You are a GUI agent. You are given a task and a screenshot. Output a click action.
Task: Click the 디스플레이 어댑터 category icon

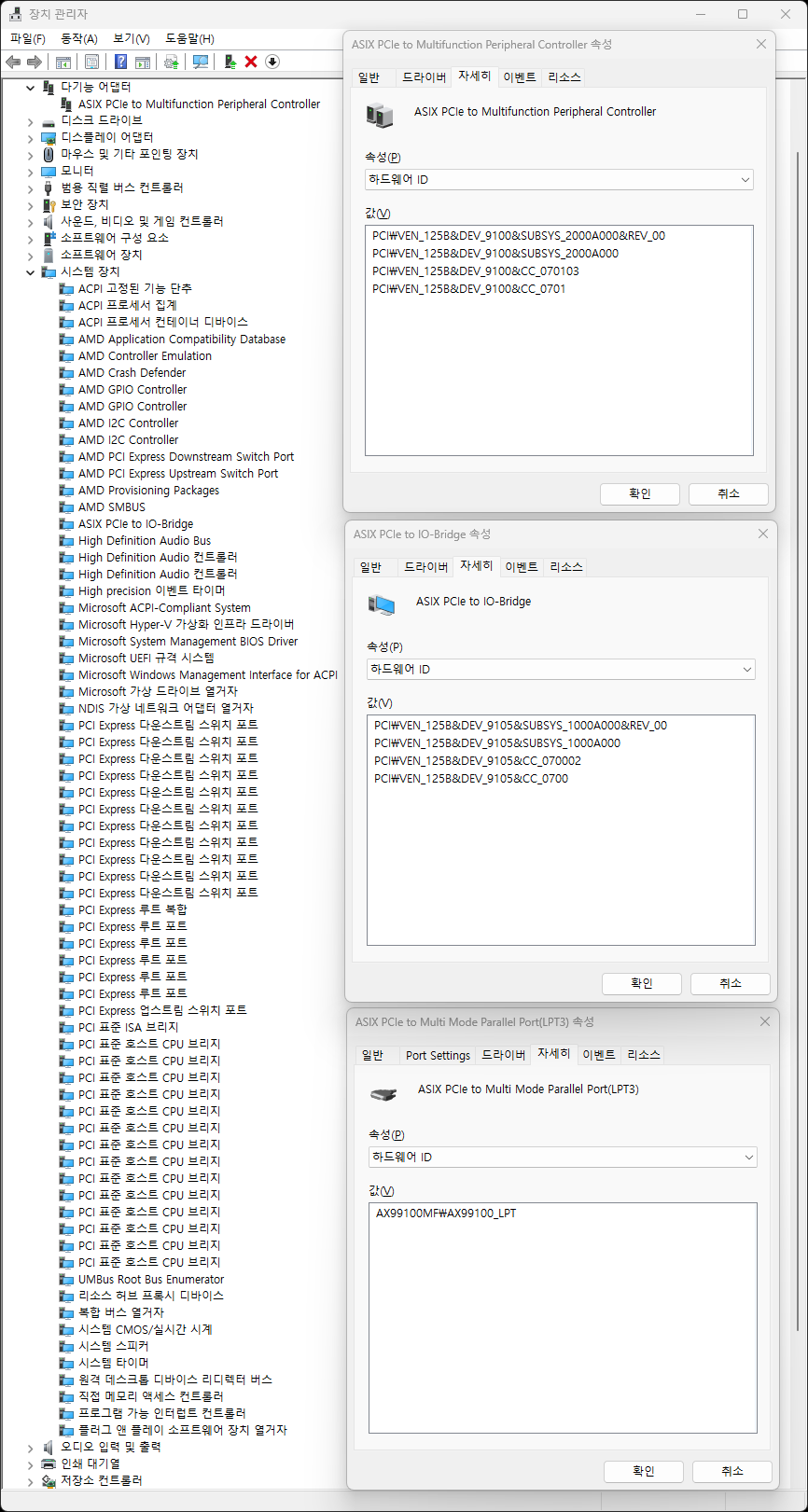[49, 137]
